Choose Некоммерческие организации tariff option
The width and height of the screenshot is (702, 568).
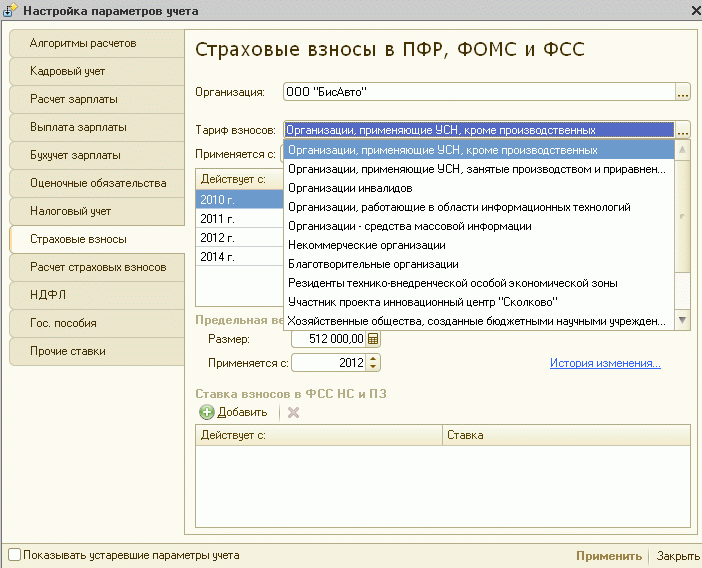tap(366, 245)
